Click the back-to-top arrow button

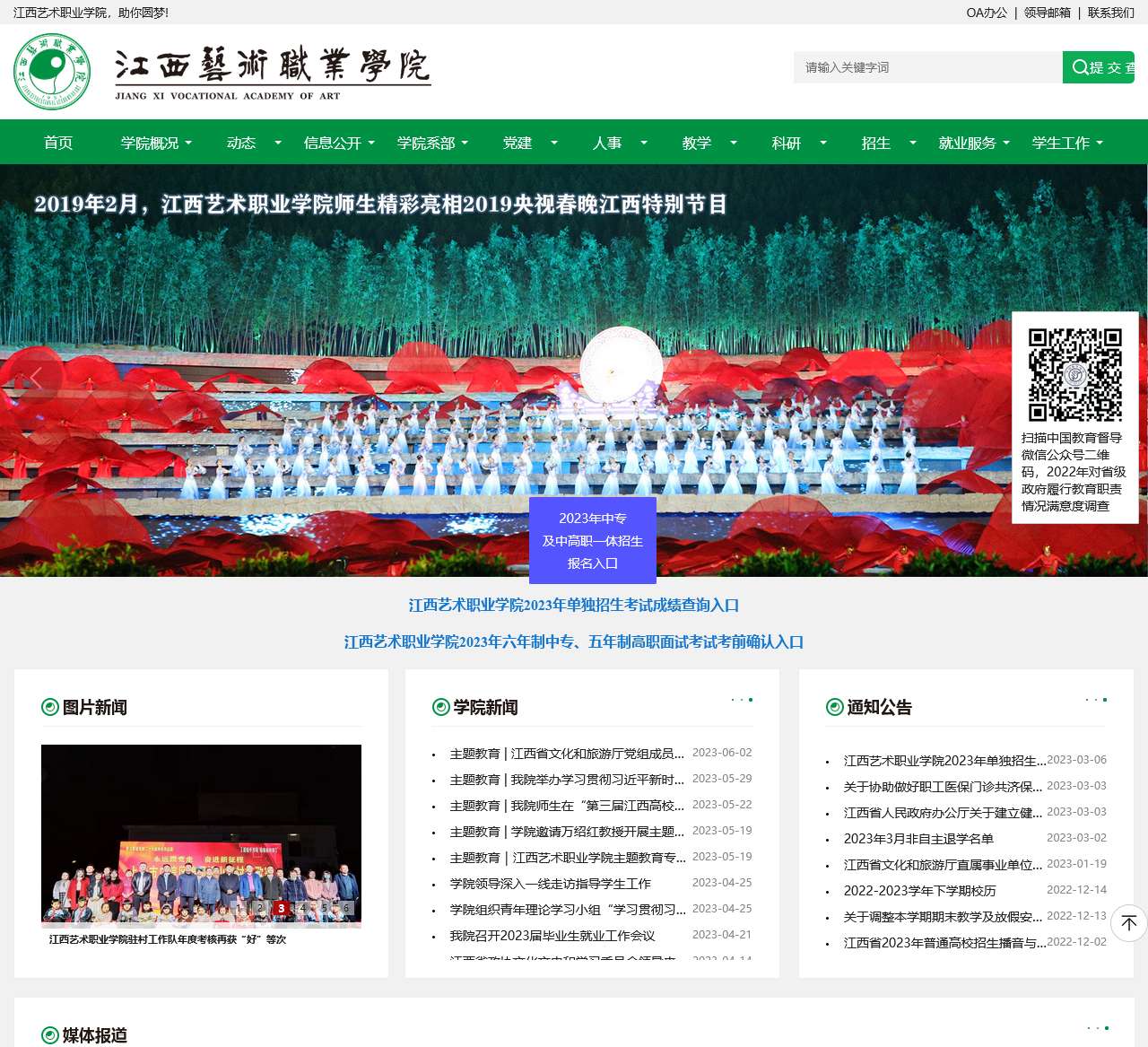click(x=1127, y=923)
